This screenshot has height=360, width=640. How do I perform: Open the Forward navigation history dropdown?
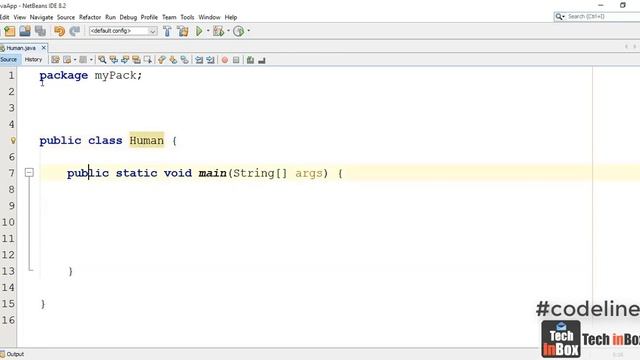tap(91, 60)
